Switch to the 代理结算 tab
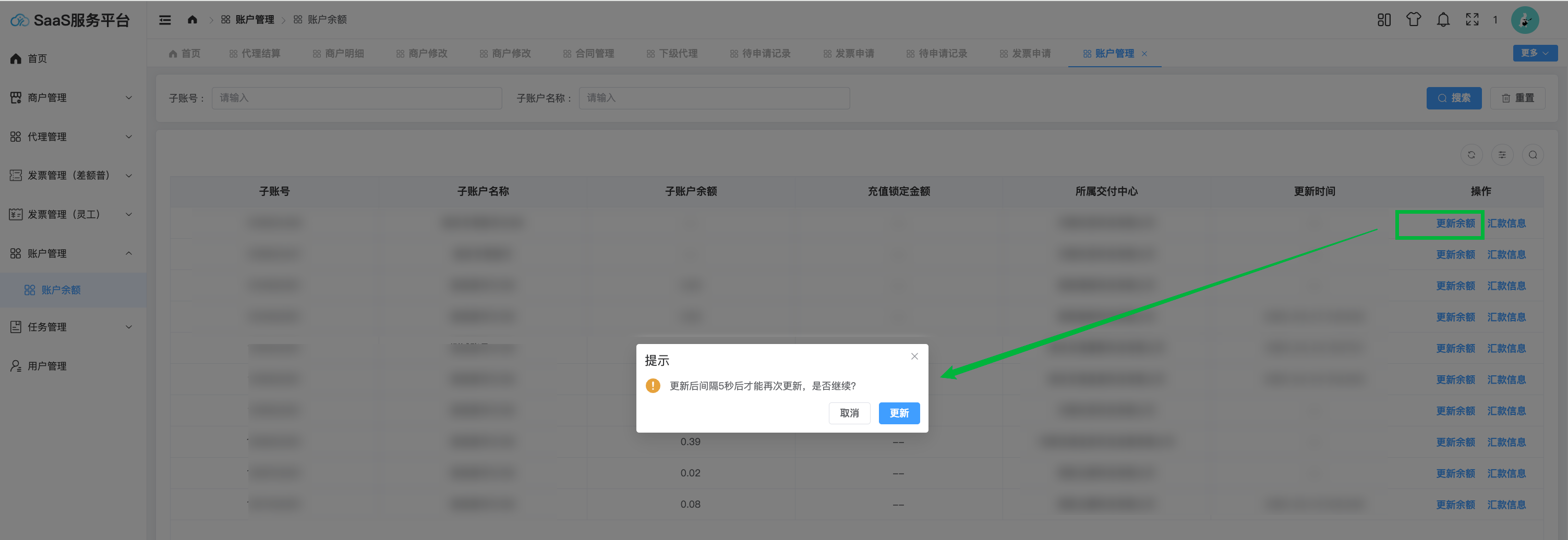This screenshot has height=540, width=1568. (255, 54)
